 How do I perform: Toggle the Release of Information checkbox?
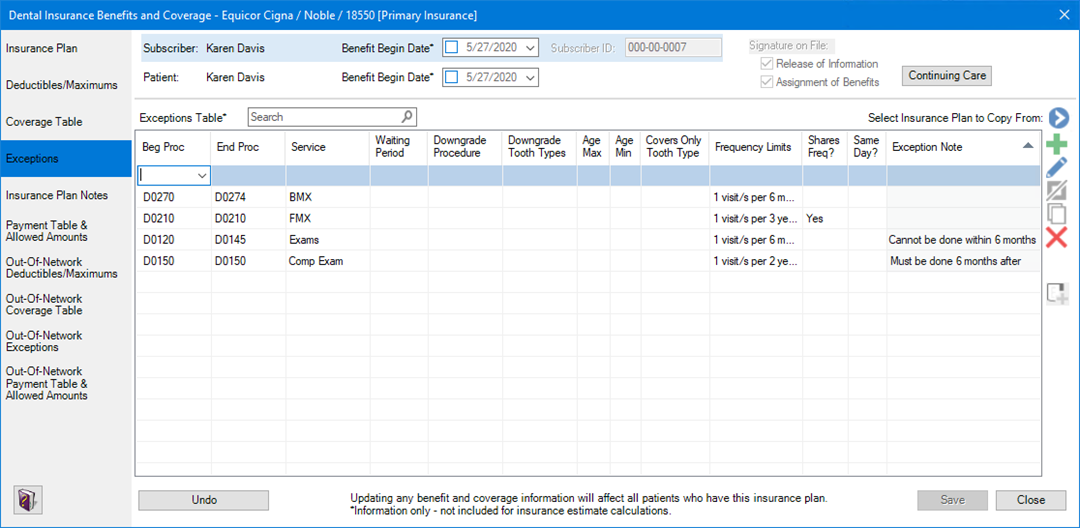[x=766, y=64]
